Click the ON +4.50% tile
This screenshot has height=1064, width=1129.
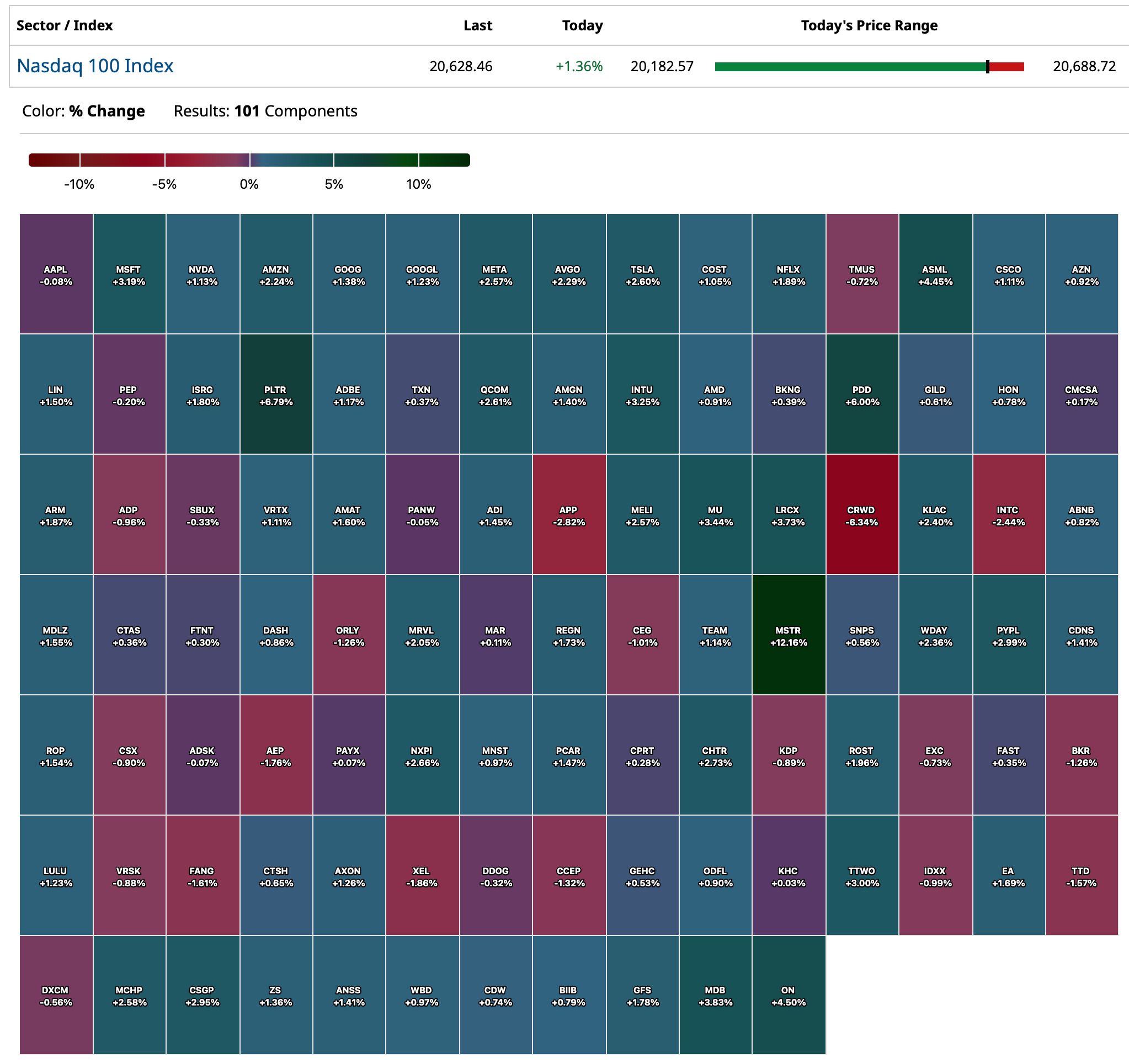click(x=788, y=995)
